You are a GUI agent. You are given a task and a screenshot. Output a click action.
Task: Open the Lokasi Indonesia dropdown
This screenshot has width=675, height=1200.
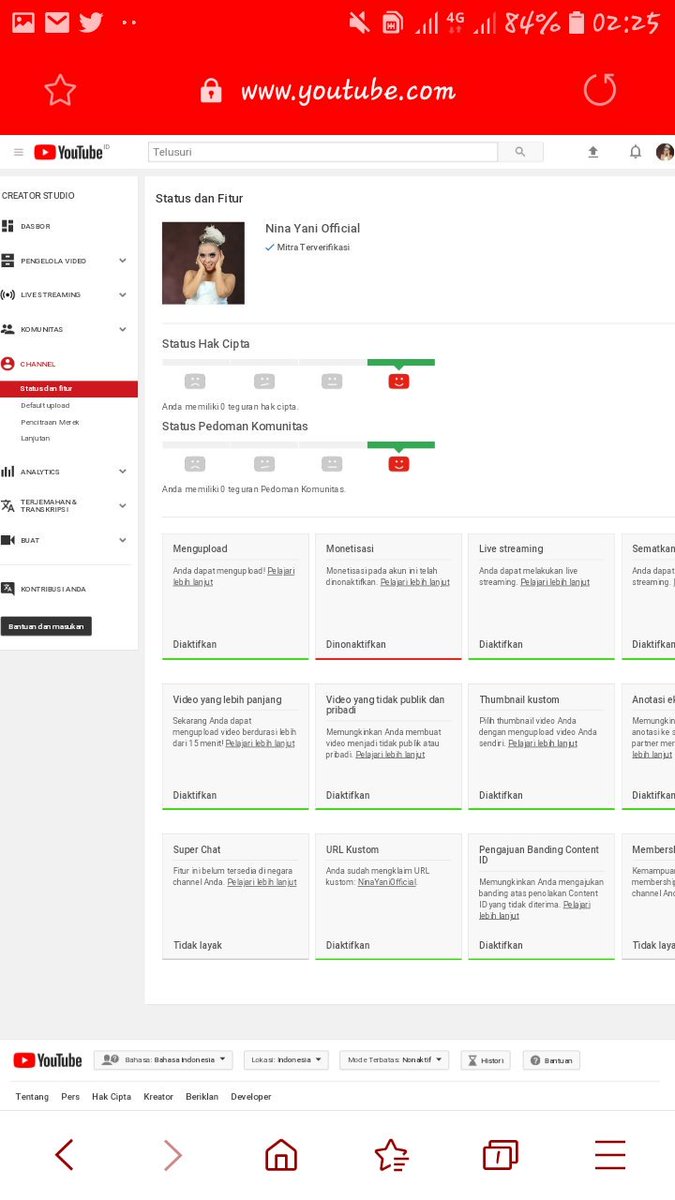click(x=286, y=1060)
